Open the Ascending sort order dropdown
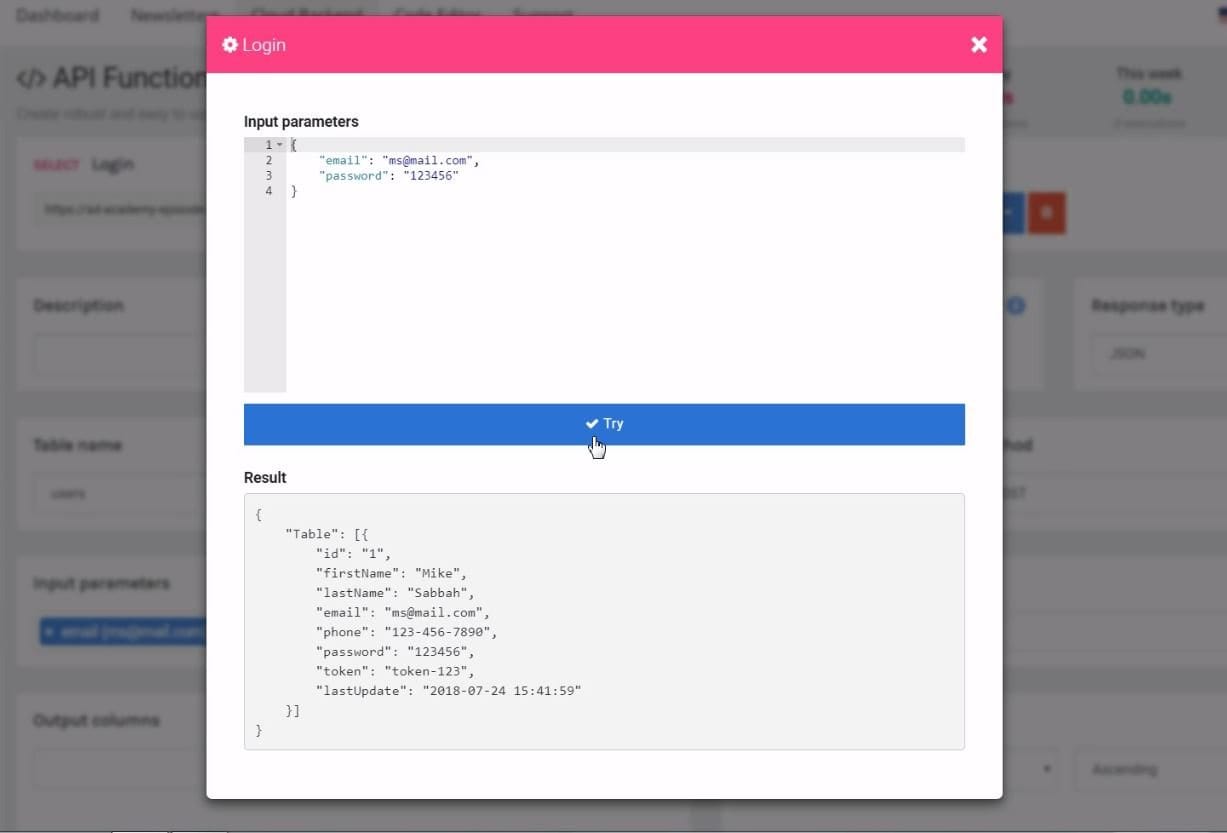Viewport: 1227px width, 833px height. click(1148, 769)
